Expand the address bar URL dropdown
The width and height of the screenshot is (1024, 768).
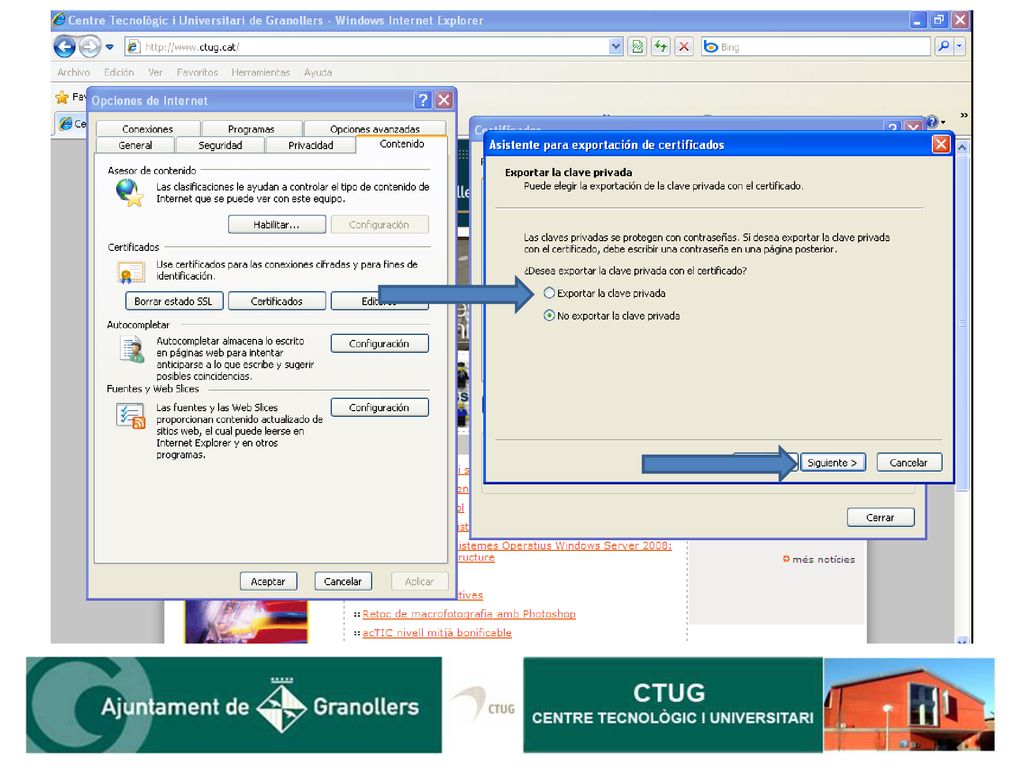[x=616, y=47]
